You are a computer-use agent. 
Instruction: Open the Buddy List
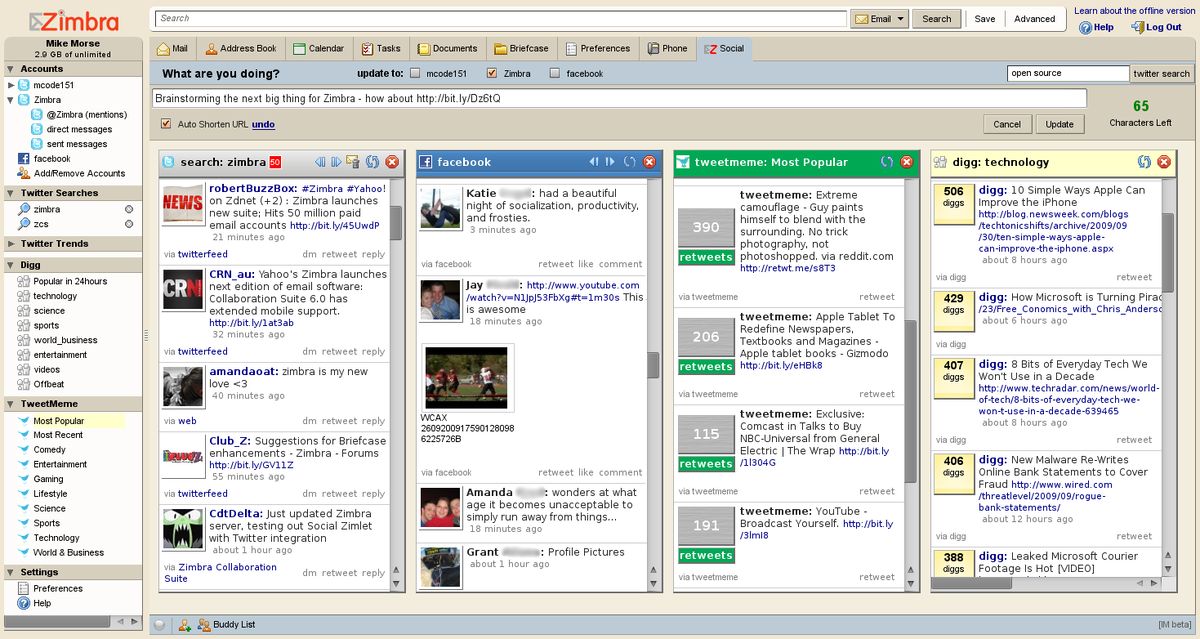(x=225, y=625)
